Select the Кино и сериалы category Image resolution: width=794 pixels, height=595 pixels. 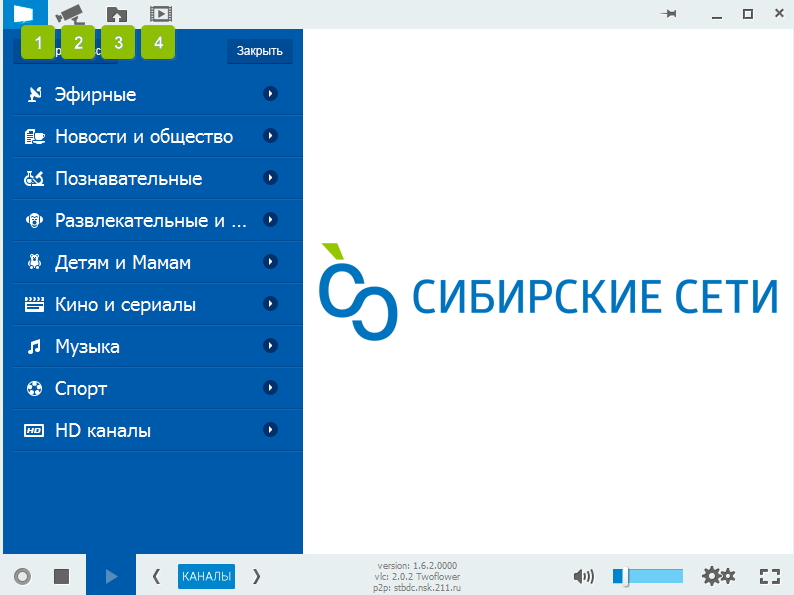[x=158, y=304]
